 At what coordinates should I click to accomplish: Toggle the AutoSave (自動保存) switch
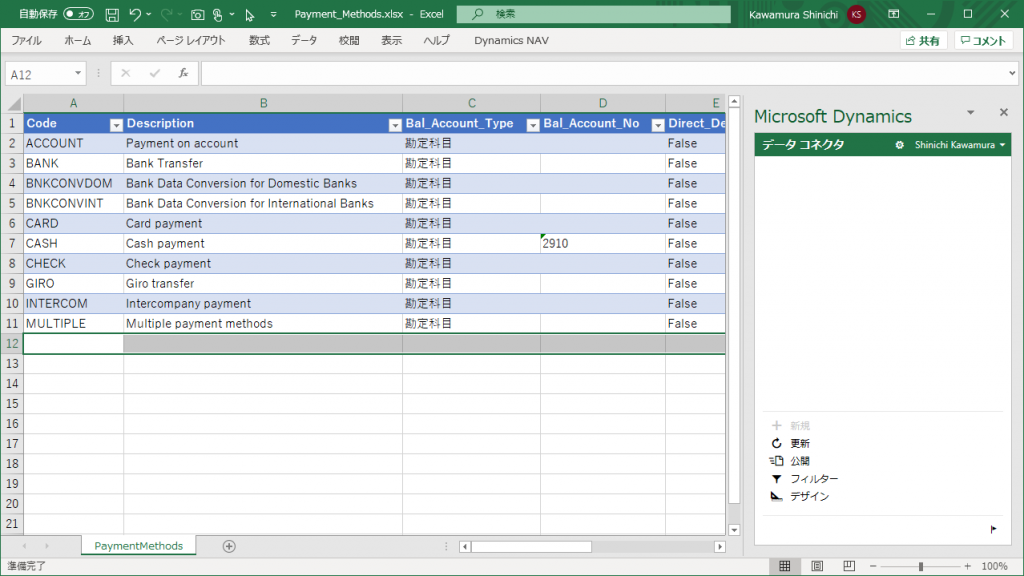click(78, 14)
